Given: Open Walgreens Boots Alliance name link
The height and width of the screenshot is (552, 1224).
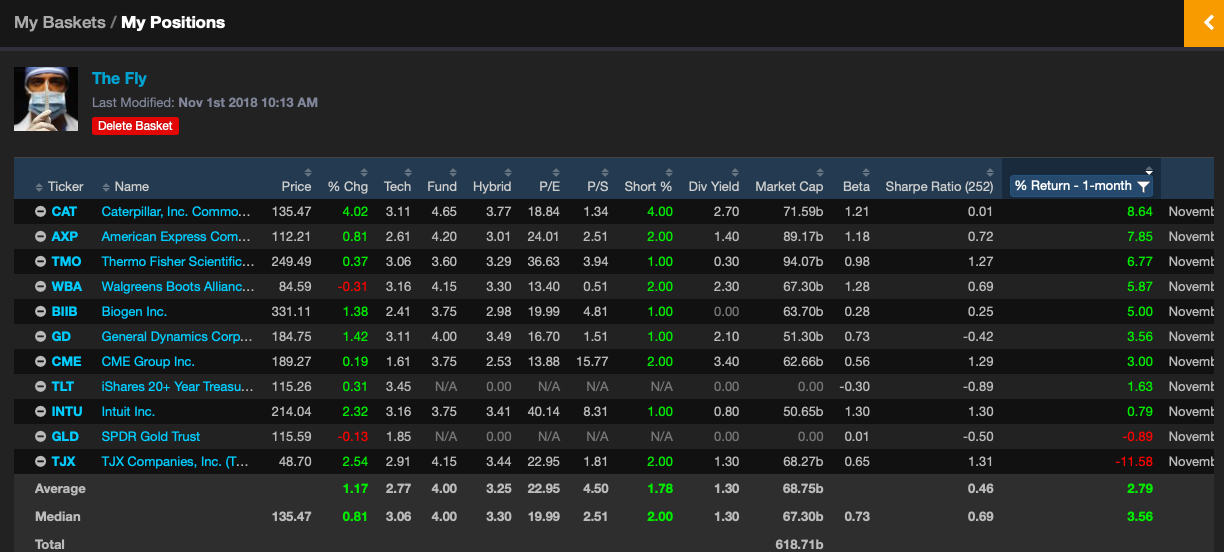Looking at the screenshot, I should pos(178,287).
